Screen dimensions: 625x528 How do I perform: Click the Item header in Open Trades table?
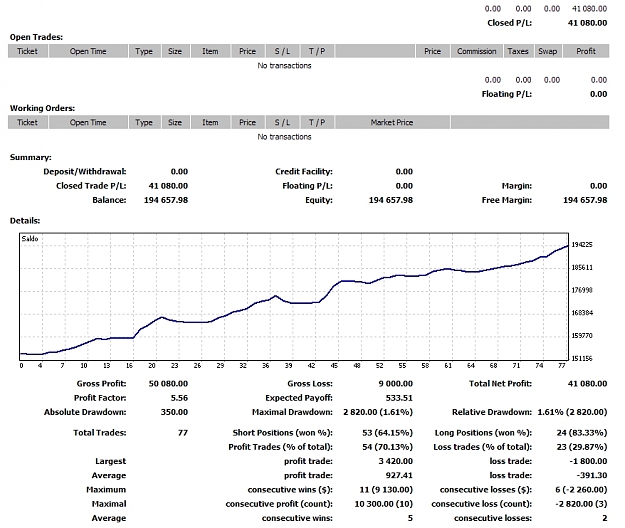pos(210,51)
